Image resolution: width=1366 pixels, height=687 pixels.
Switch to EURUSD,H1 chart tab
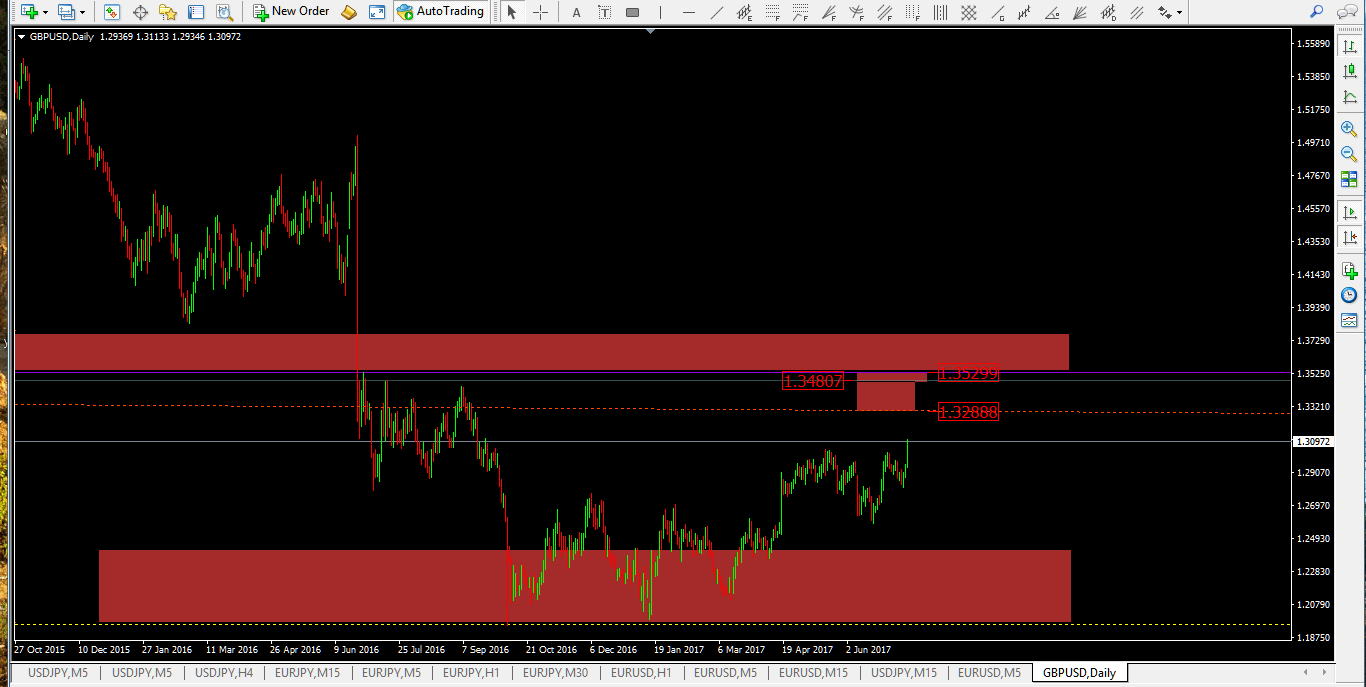pos(640,673)
